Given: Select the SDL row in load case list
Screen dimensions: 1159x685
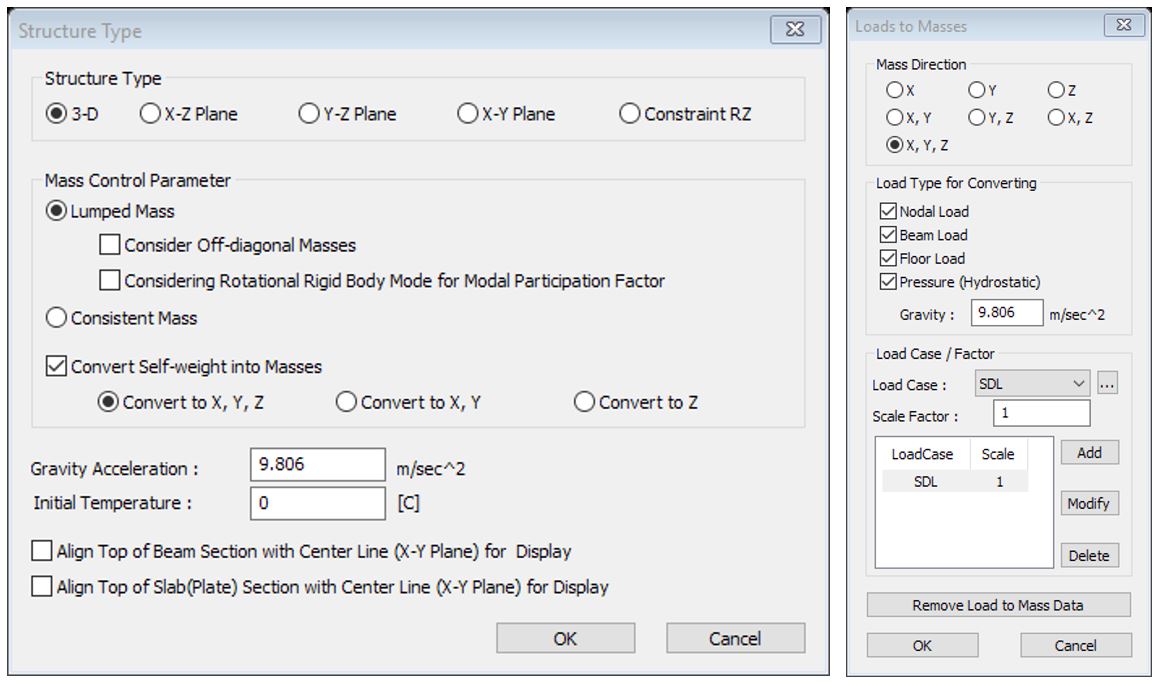Looking at the screenshot, I should pyautogui.click(x=954, y=482).
